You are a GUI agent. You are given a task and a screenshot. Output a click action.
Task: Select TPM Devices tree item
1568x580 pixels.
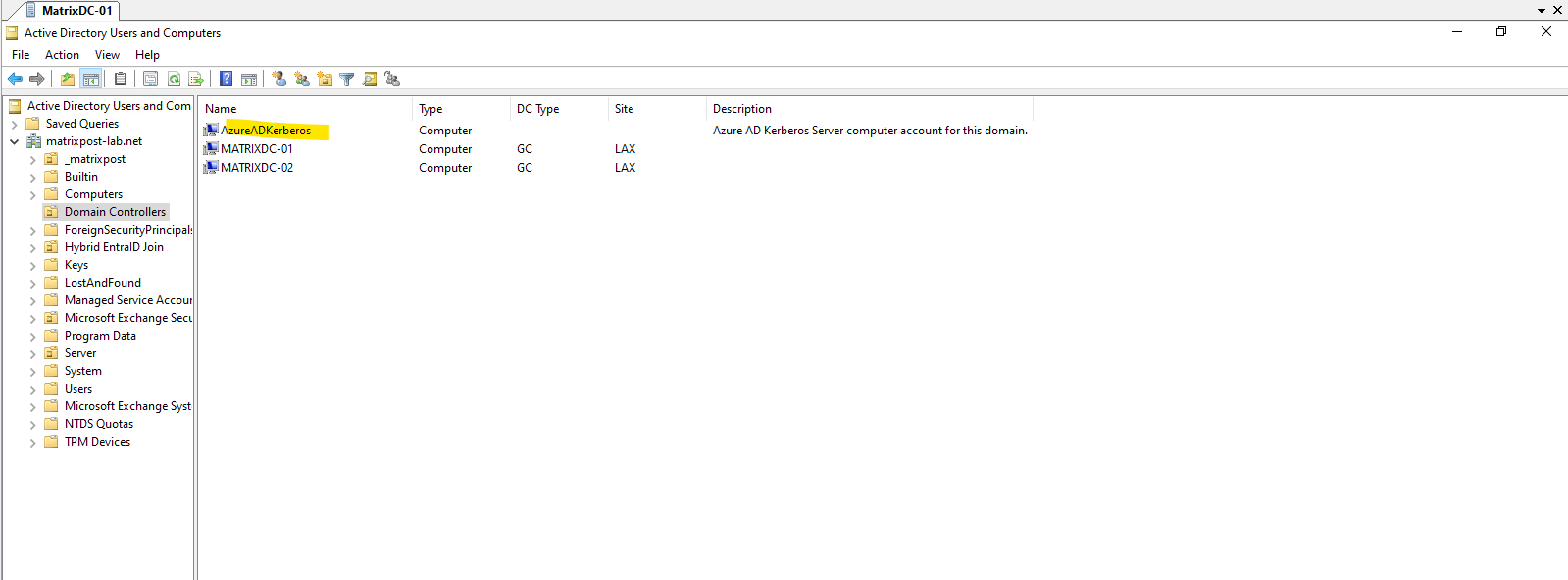pos(97,442)
